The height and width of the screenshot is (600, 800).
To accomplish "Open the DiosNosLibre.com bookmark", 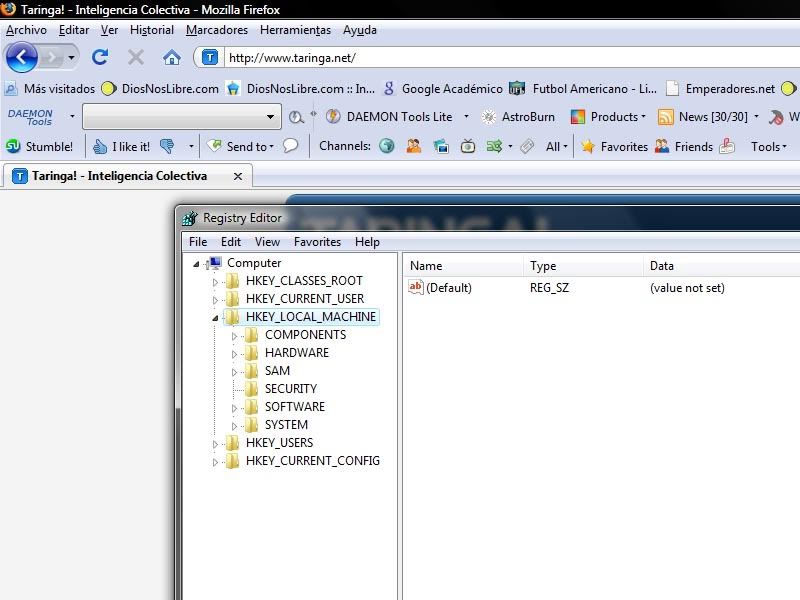I will tap(160, 89).
